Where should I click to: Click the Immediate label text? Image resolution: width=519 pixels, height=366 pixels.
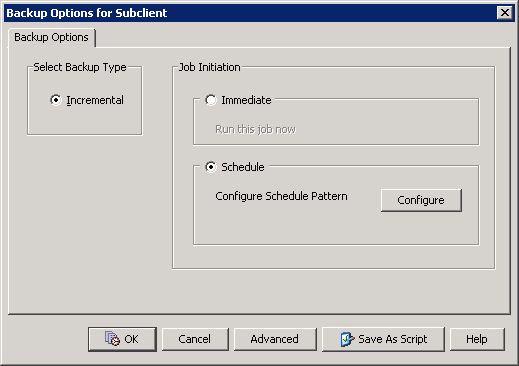246,100
